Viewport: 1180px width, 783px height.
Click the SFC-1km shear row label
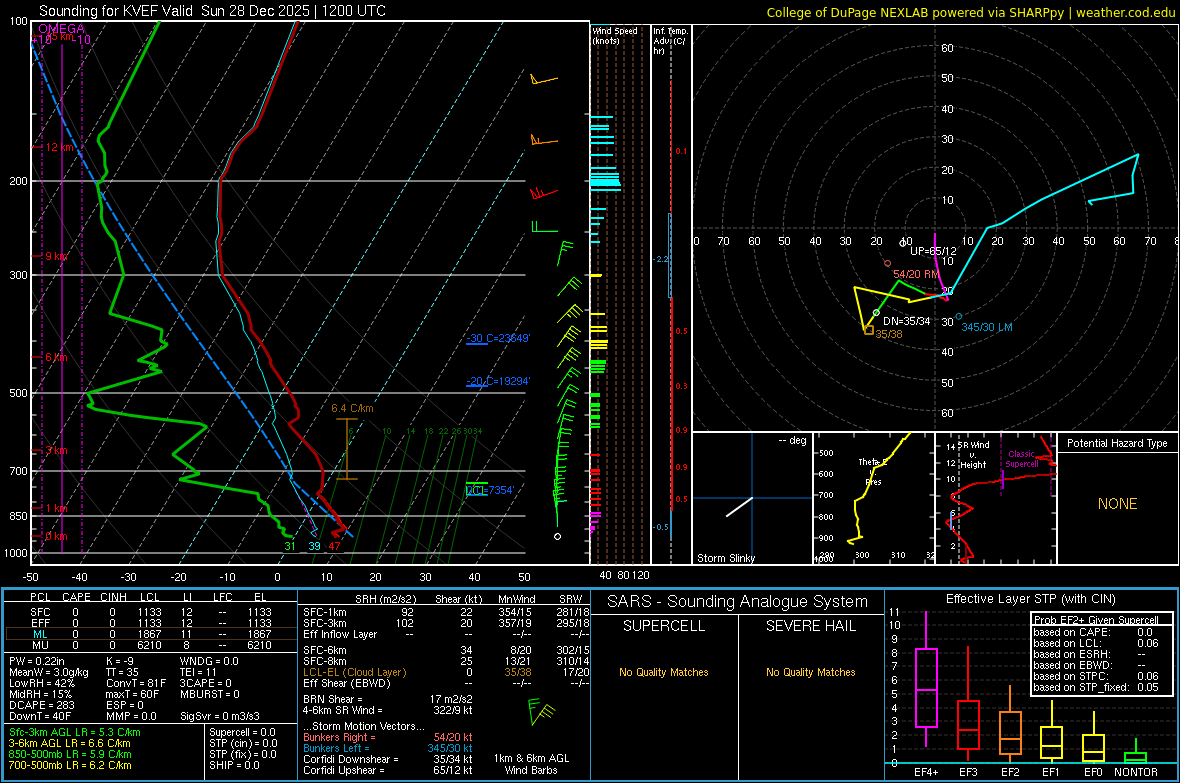click(325, 612)
